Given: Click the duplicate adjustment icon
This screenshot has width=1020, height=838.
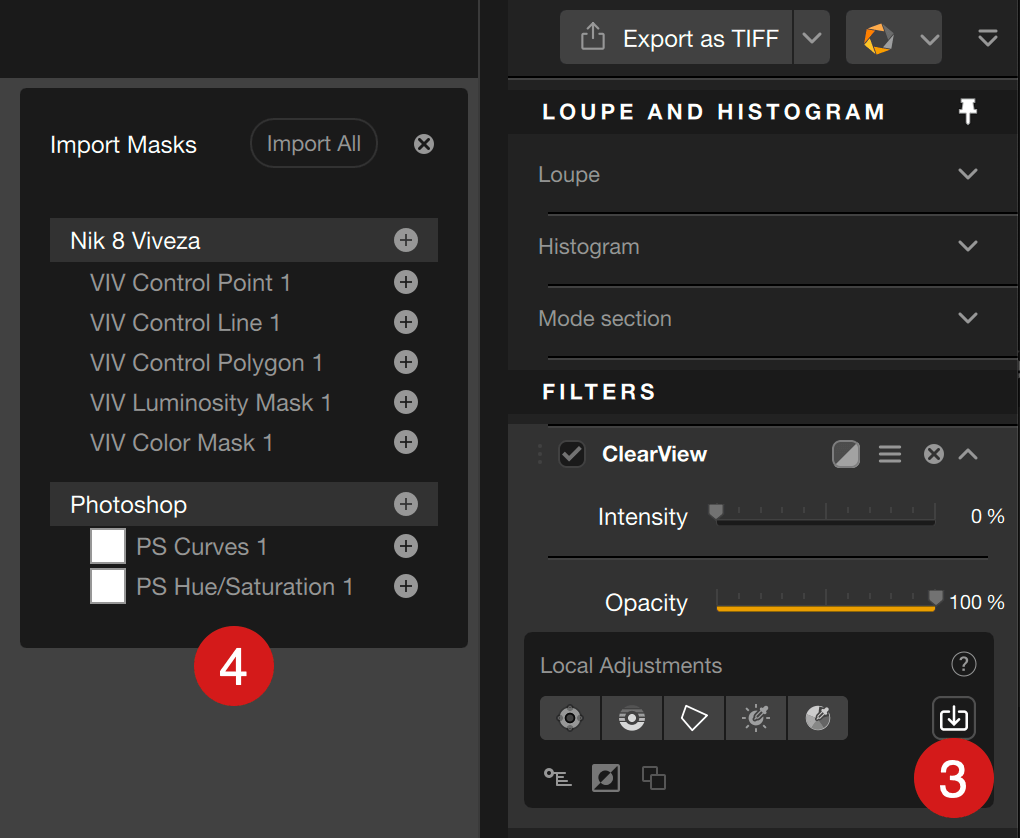Looking at the screenshot, I should click(654, 778).
